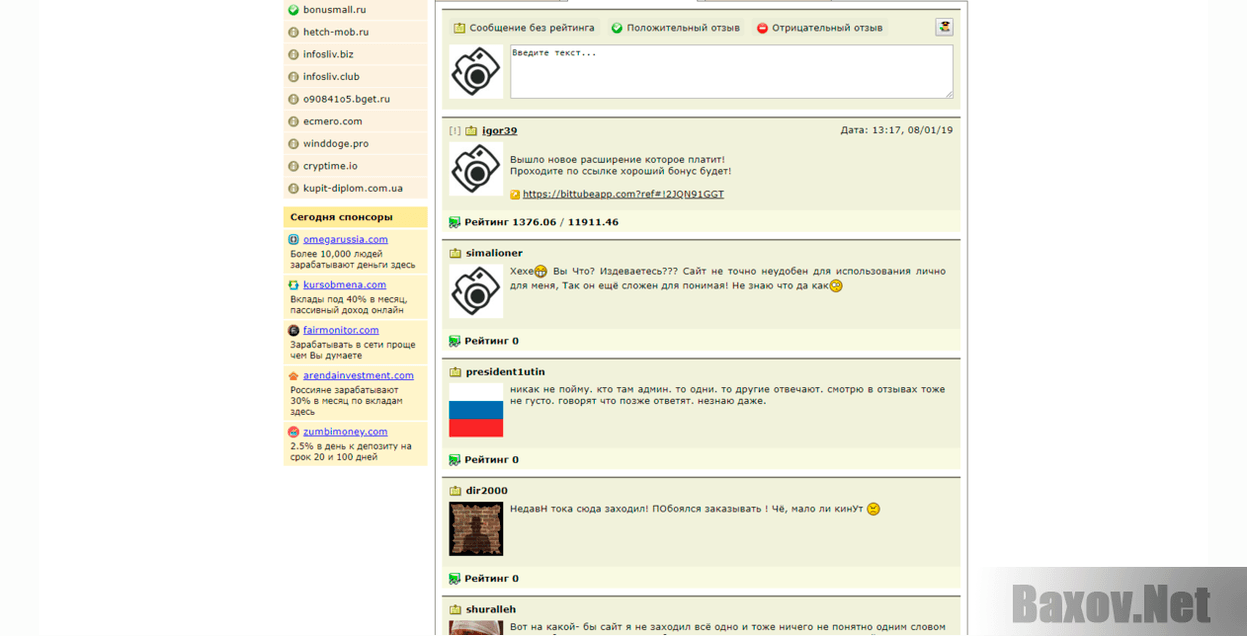Choose 'Положительный отзыв' review option

(x=675, y=28)
